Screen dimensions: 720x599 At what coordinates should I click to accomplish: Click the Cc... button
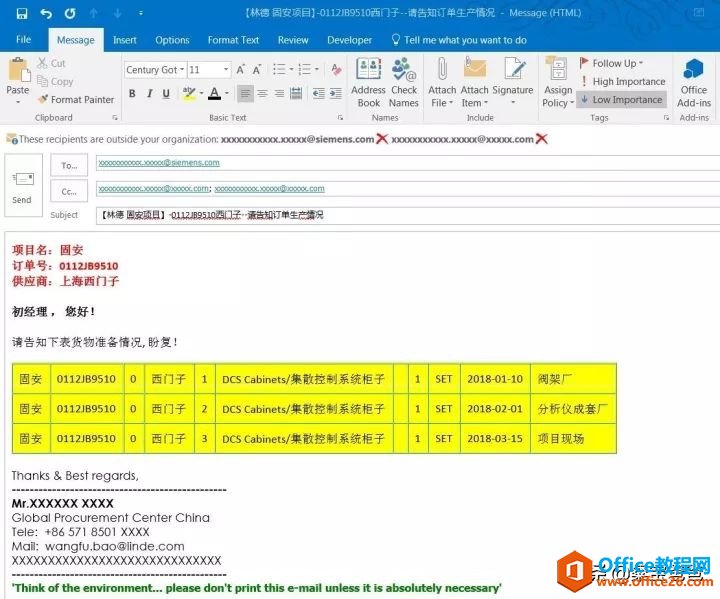pos(69,192)
